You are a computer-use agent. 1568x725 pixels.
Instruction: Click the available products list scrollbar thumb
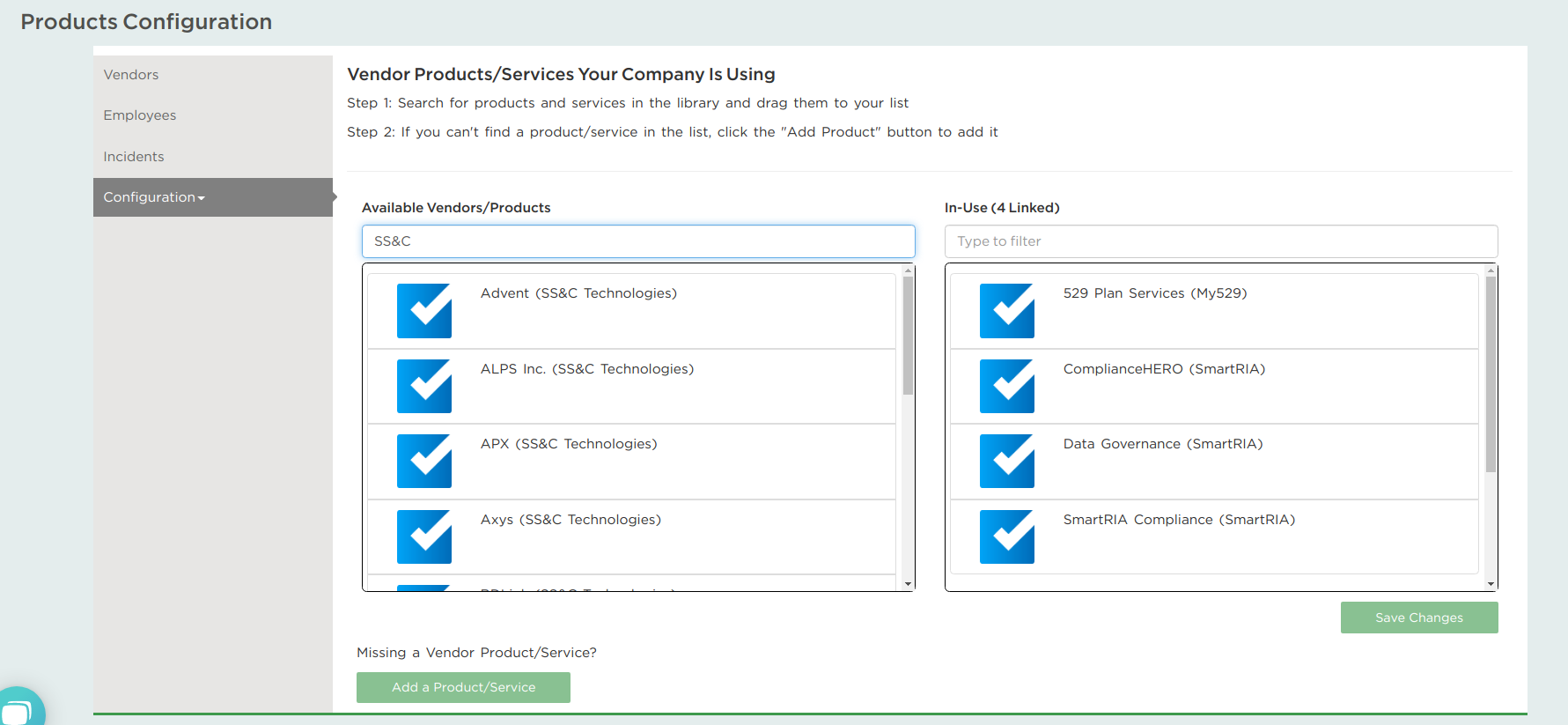pos(909,336)
